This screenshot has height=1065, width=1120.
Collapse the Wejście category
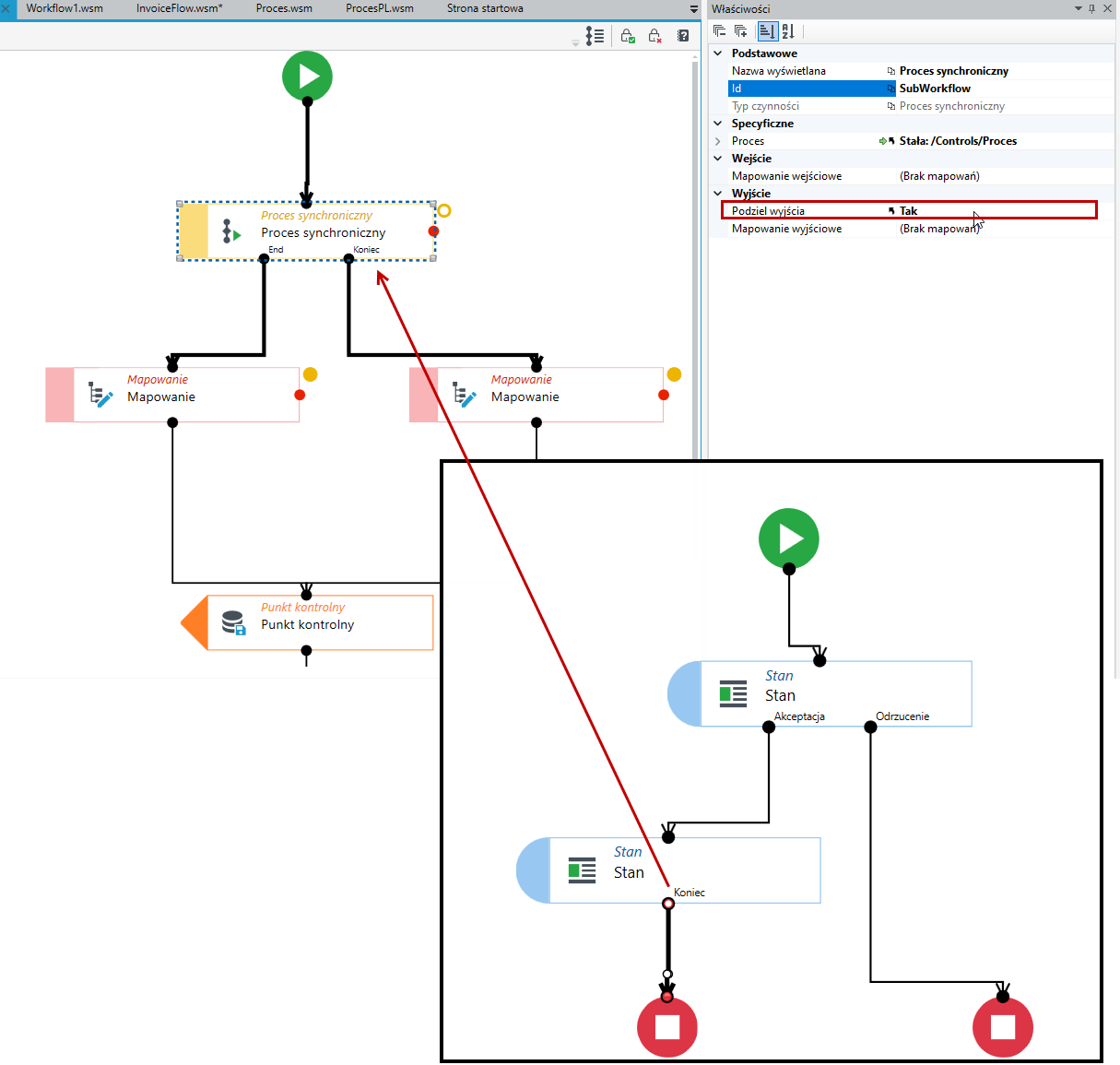click(x=718, y=159)
